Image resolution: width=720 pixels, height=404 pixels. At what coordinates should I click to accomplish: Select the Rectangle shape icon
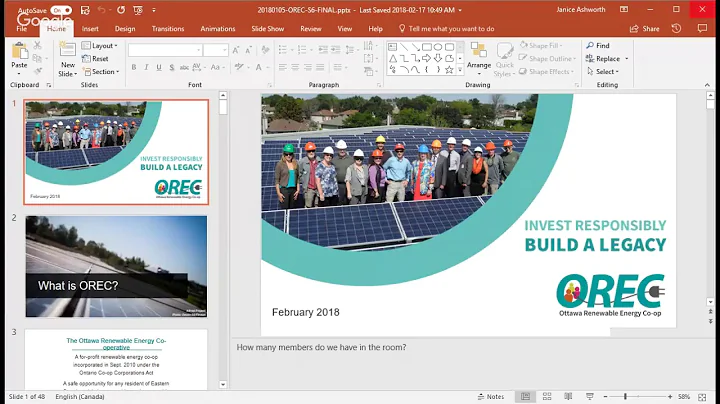pyautogui.click(x=427, y=47)
